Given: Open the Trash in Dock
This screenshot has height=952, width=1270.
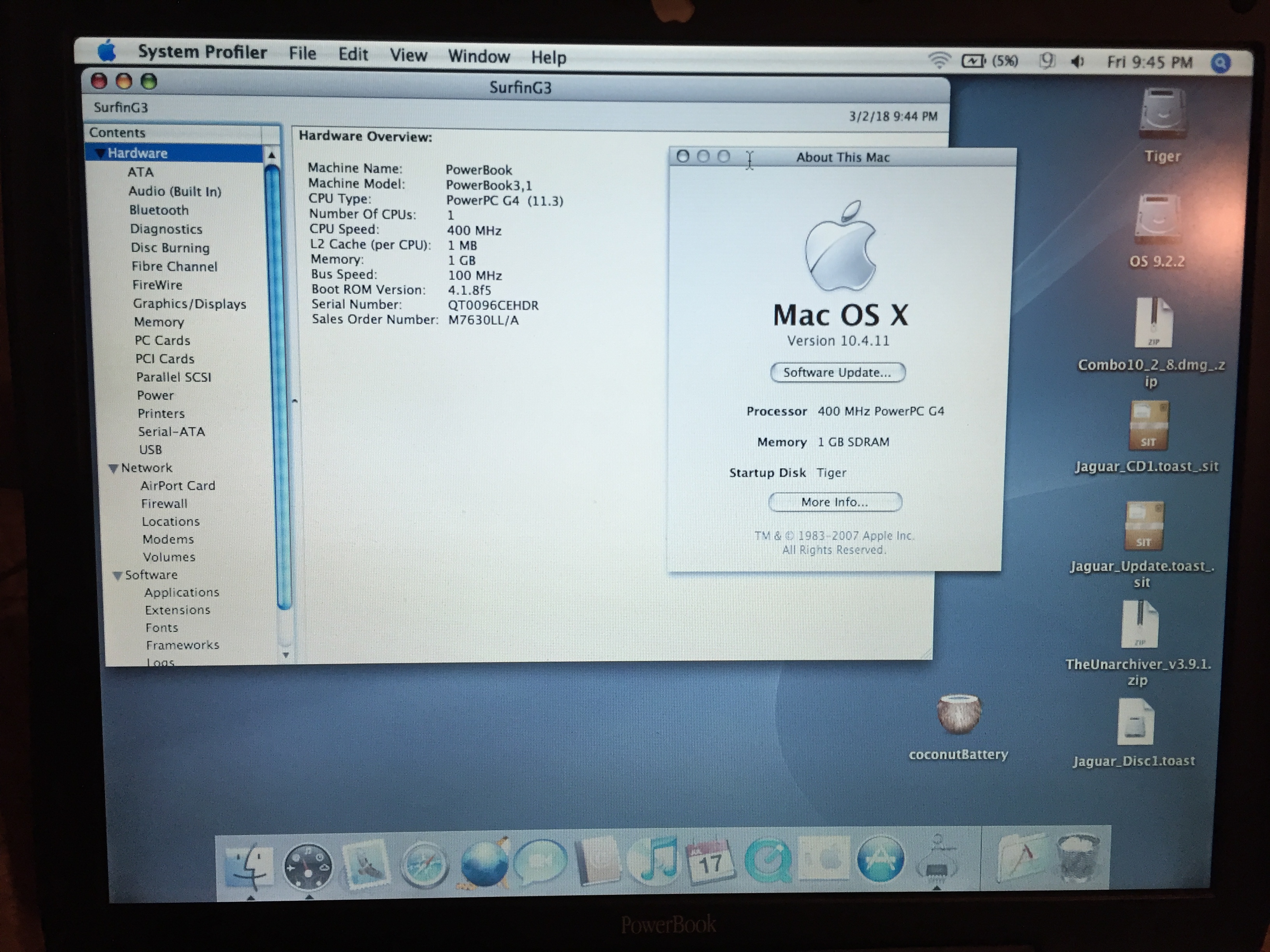Looking at the screenshot, I should tap(1079, 857).
